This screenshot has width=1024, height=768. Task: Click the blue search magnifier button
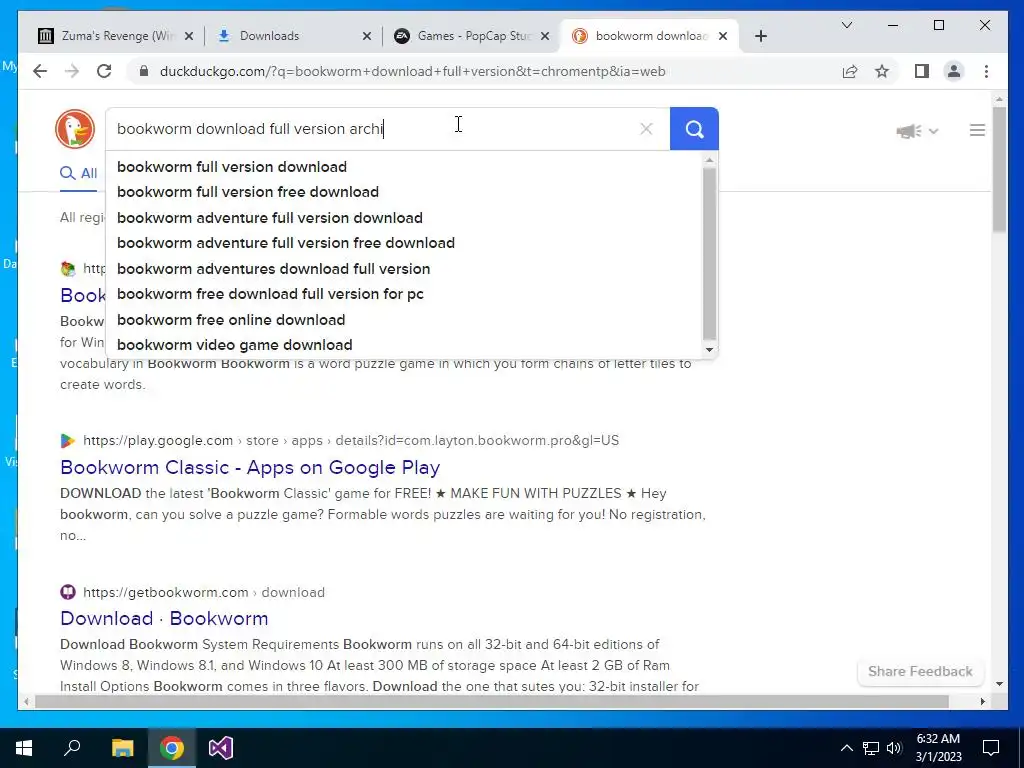click(x=694, y=129)
